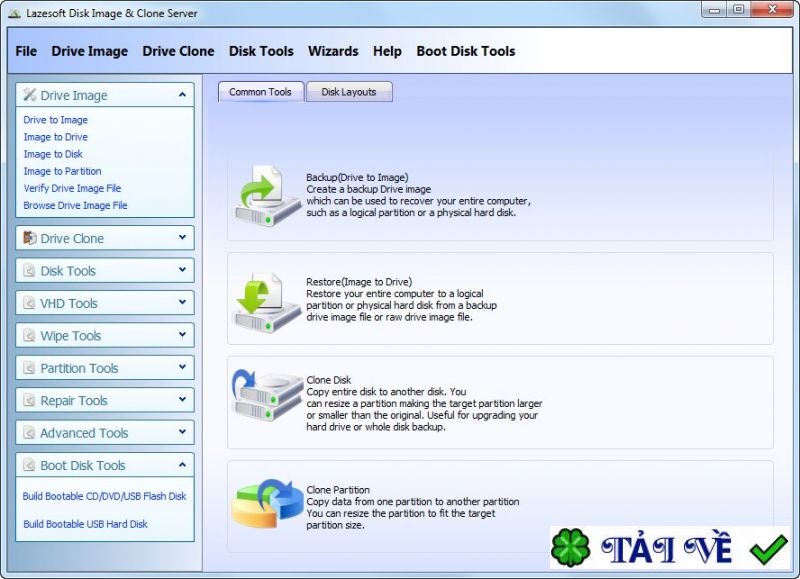This screenshot has height=579, width=800.
Task: Collapse the Drive Image sidebar panel
Action: (x=182, y=94)
